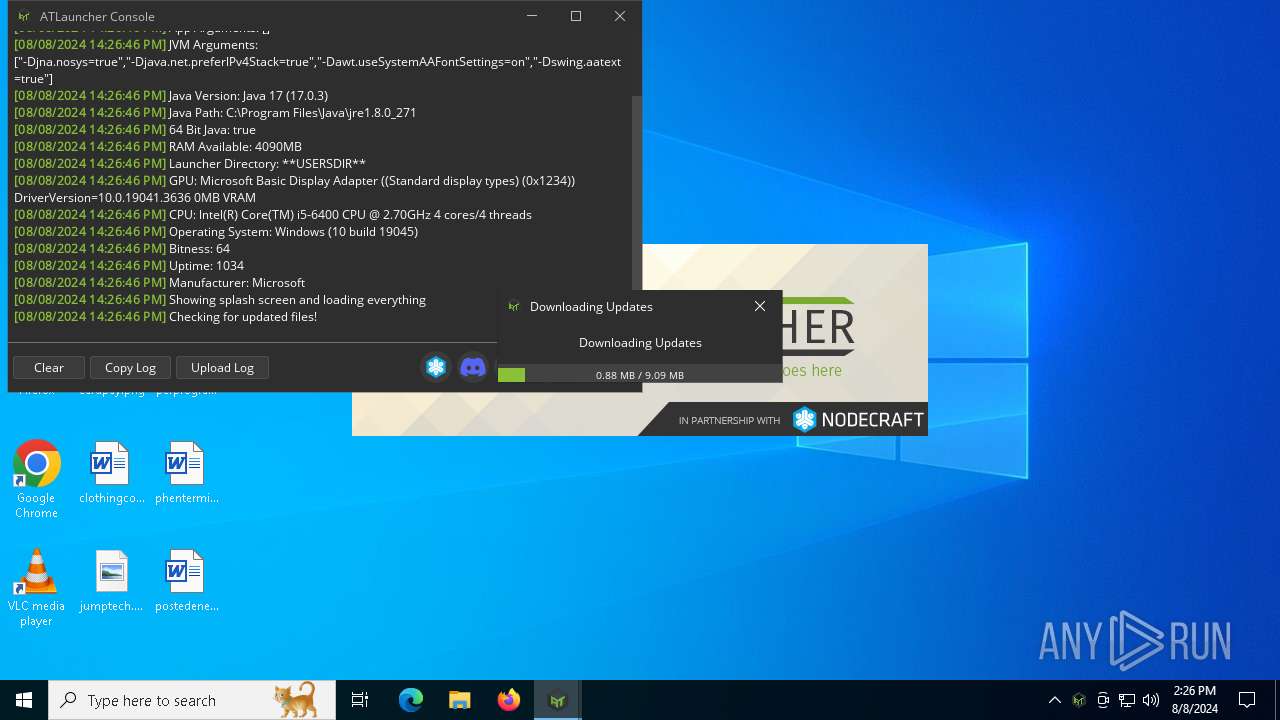This screenshot has width=1280, height=720.
Task: Minimize the ATLauncher Console window
Action: tap(532, 16)
